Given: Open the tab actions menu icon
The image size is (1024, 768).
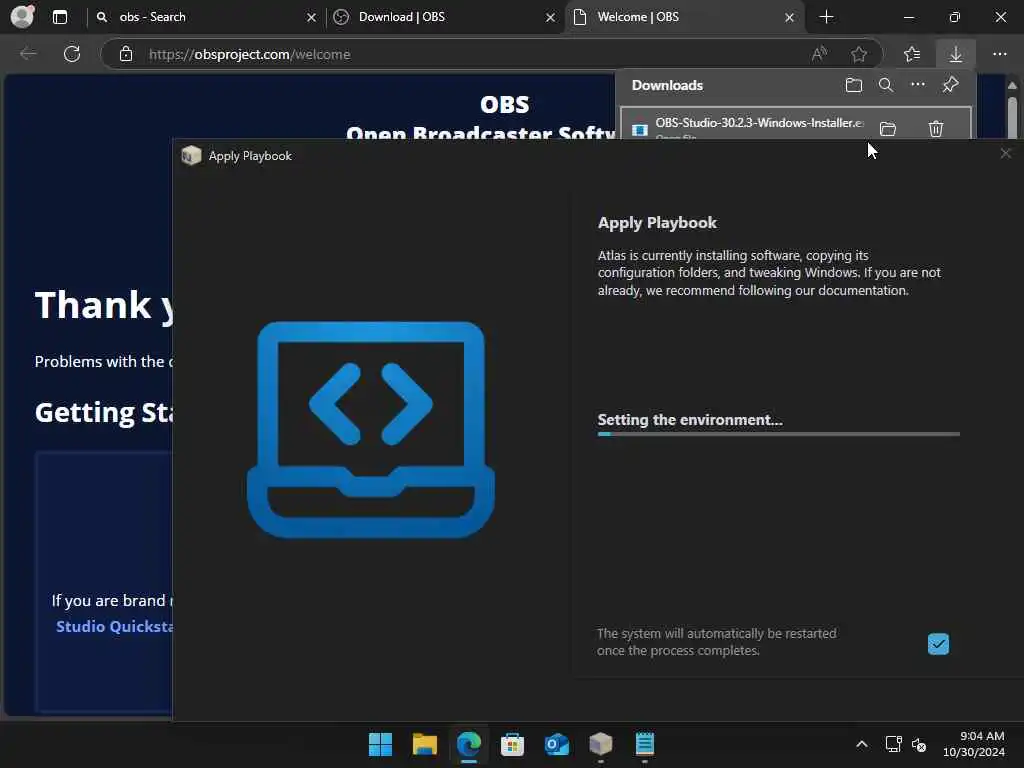Looking at the screenshot, I should point(59,17).
